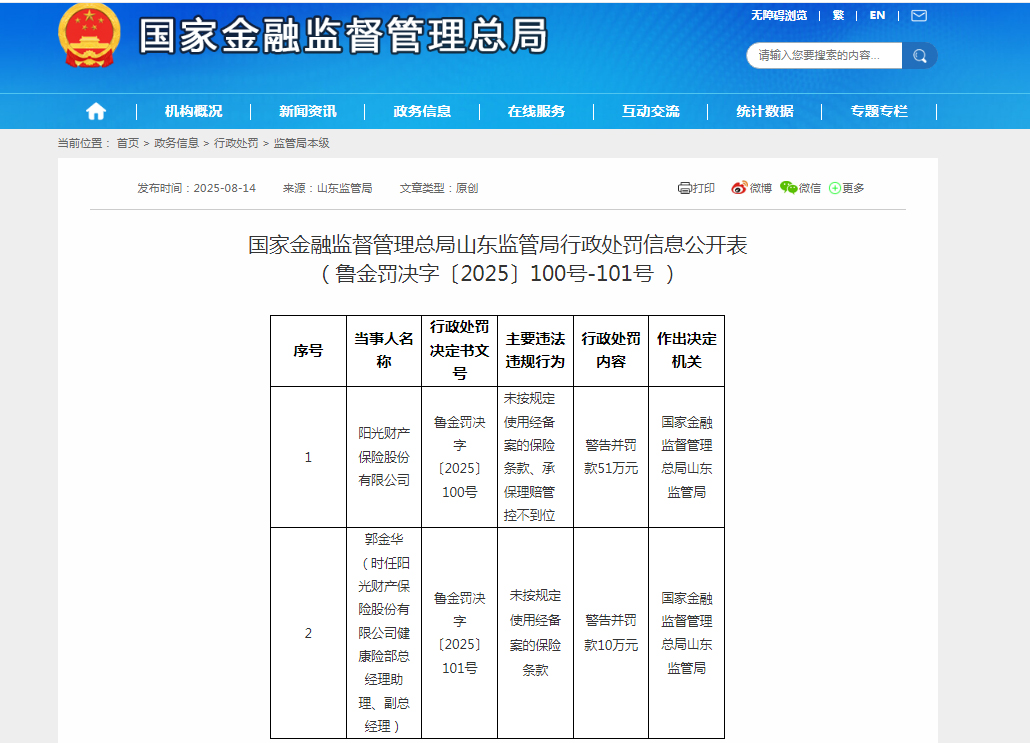Image resolution: width=1030 pixels, height=743 pixels.
Task: Click the printer icon to print
Action: click(685, 188)
